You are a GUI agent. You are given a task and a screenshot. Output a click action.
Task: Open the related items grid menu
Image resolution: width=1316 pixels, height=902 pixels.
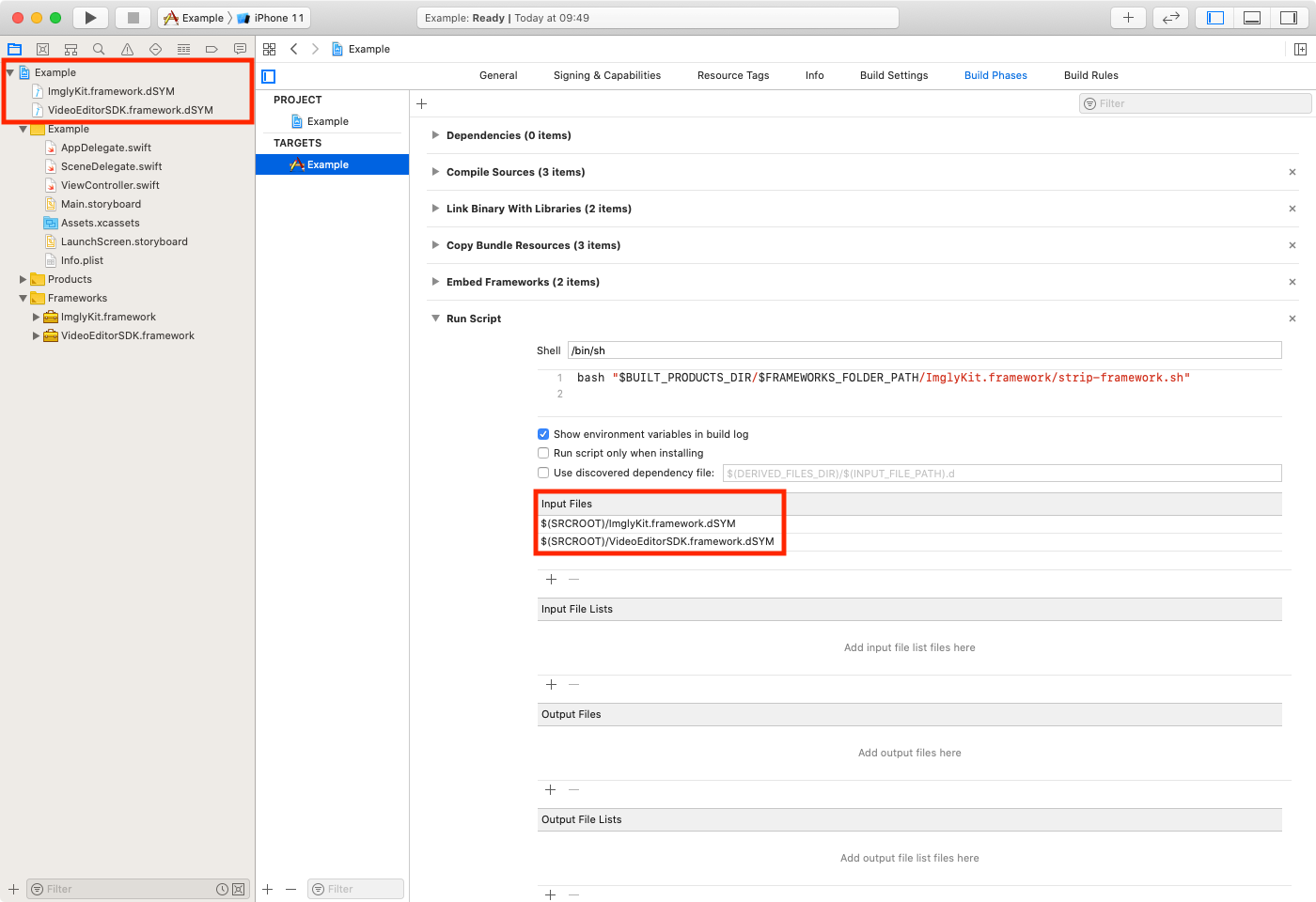coord(270,49)
